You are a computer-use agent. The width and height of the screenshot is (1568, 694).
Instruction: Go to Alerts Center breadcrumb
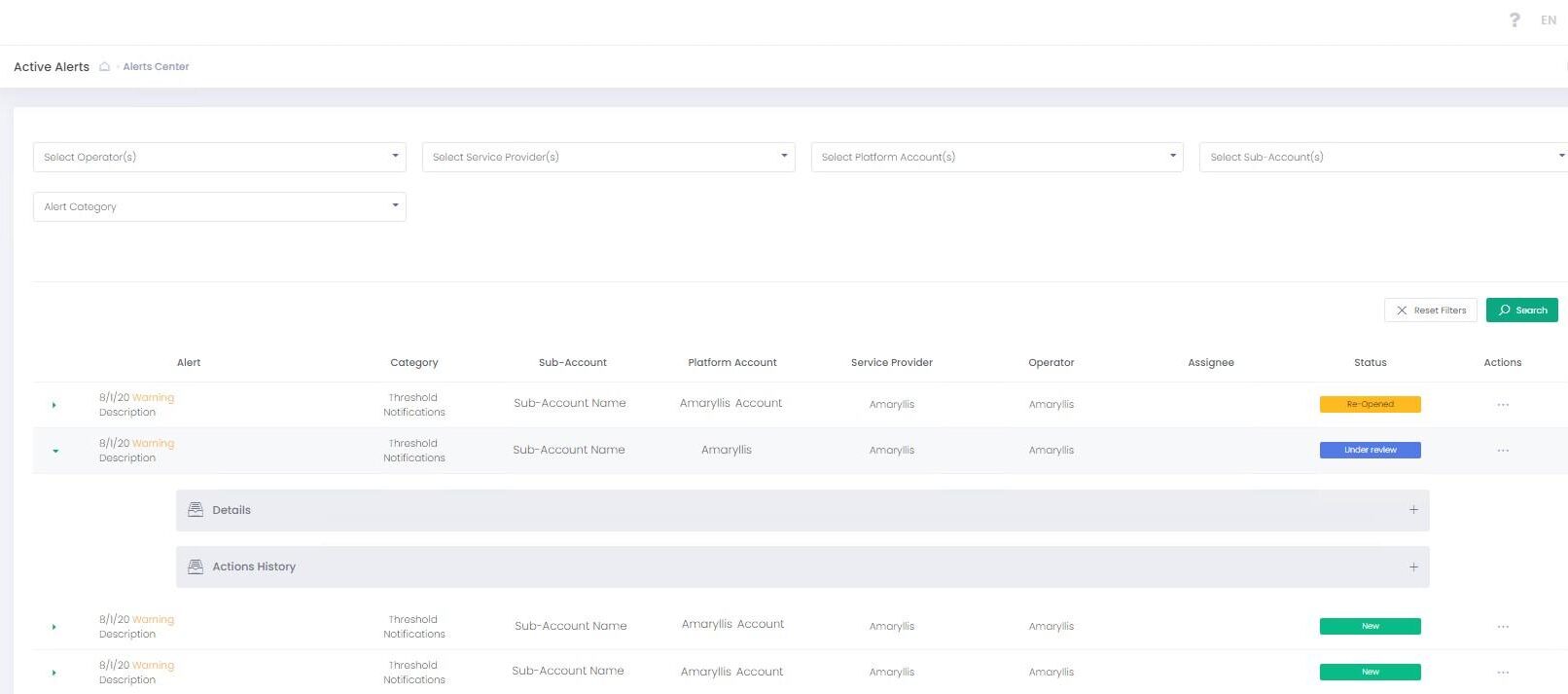point(156,67)
